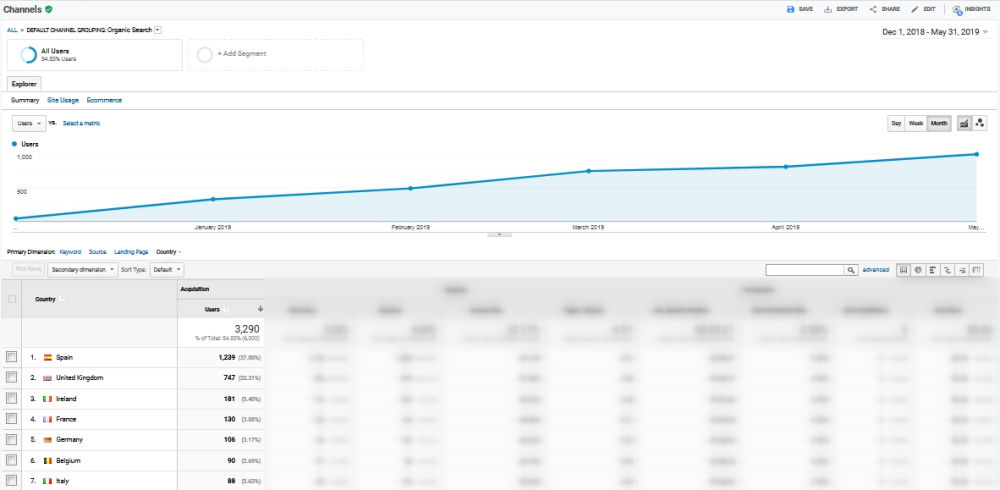The width and height of the screenshot is (1000, 490).
Task: Select the pie chart percentage view icon
Action: (x=918, y=269)
